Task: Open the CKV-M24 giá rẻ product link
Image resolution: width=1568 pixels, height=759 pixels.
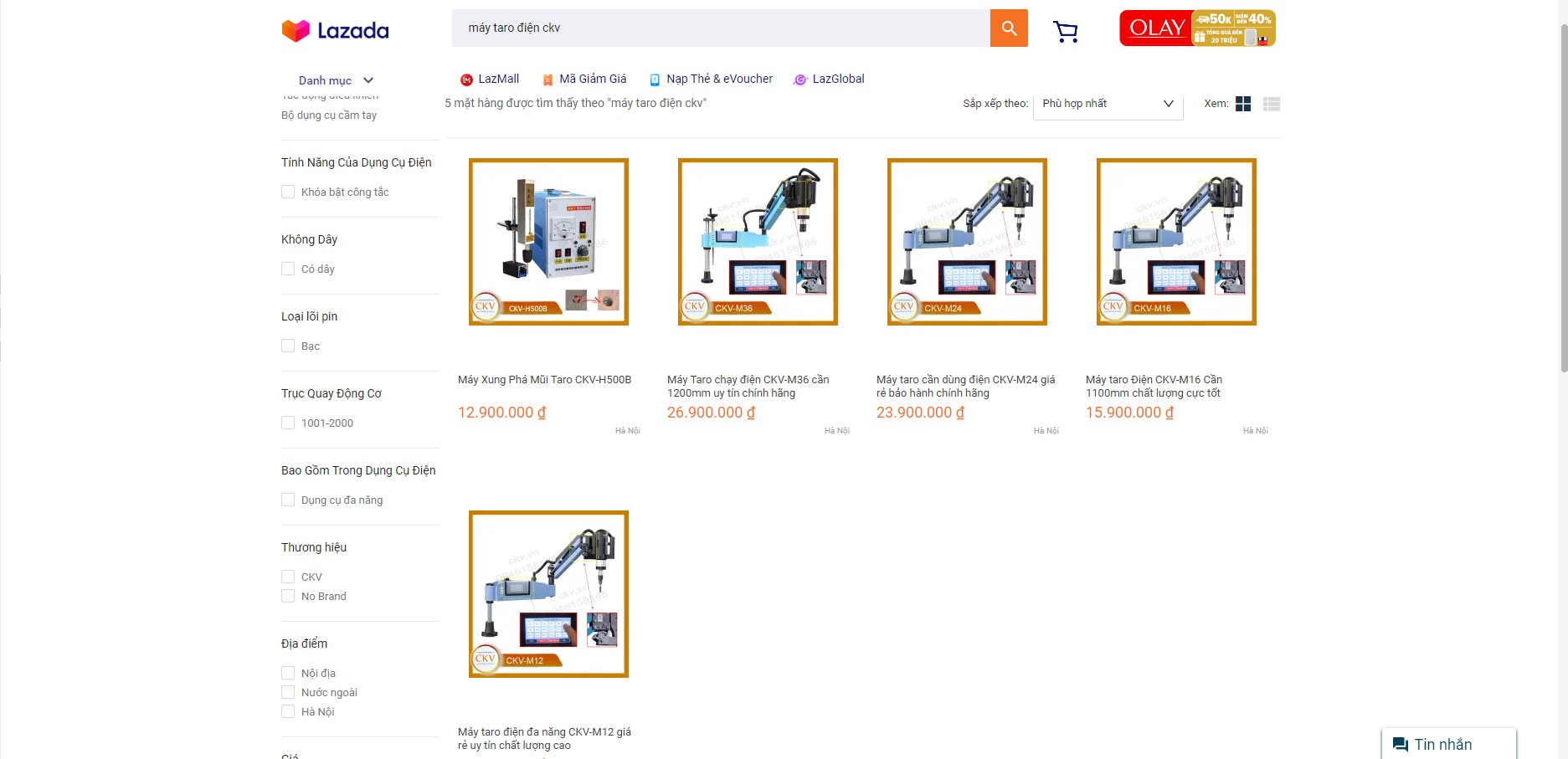Action: [965, 387]
